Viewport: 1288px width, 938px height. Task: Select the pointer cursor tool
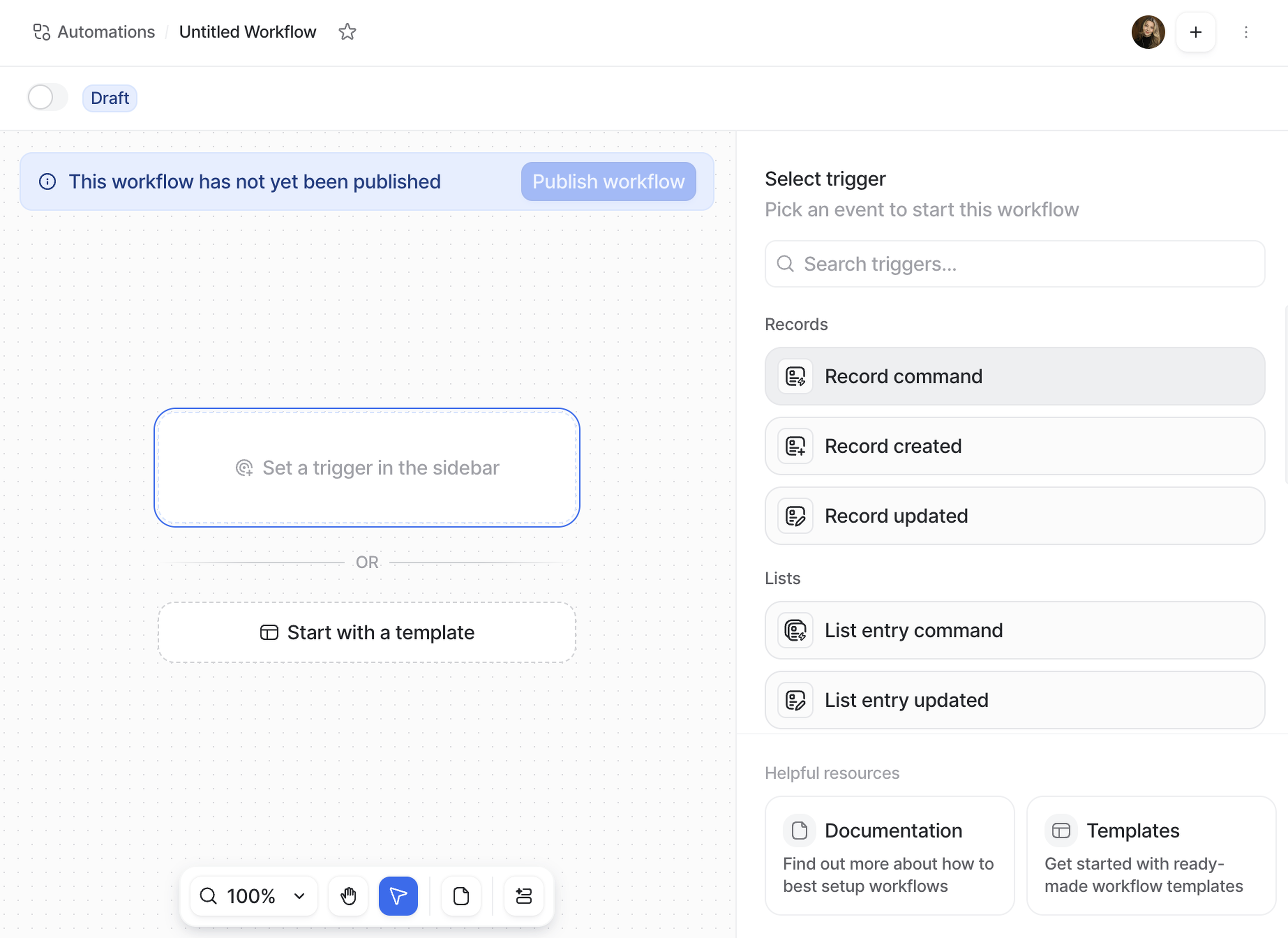[398, 896]
